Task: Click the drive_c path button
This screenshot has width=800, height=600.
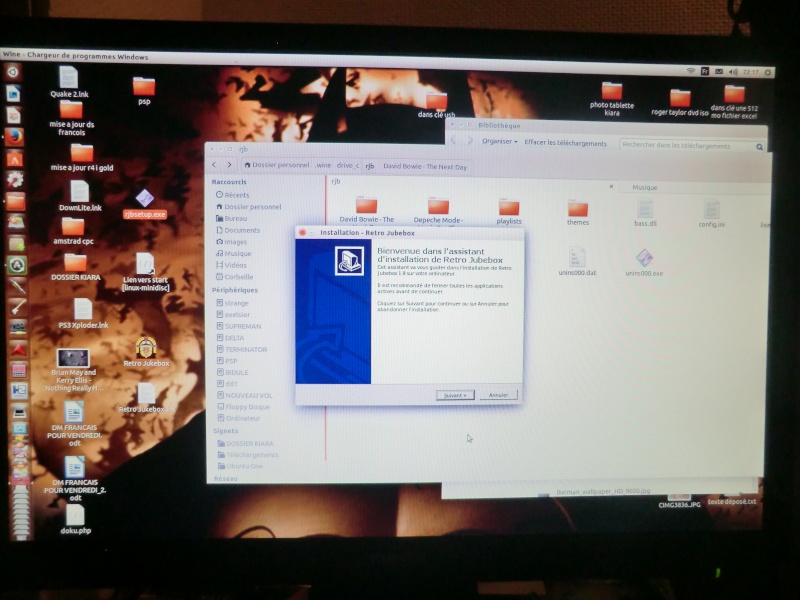Action: [347, 165]
